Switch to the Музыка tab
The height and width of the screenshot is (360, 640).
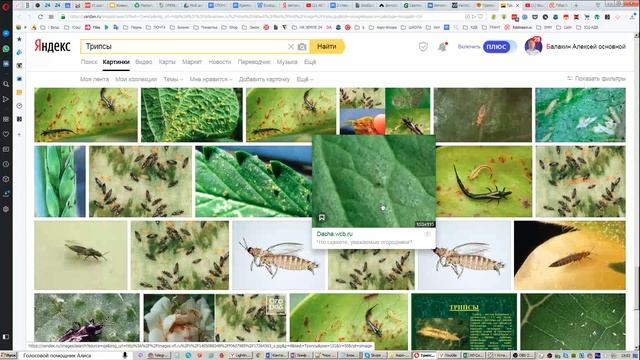287,62
